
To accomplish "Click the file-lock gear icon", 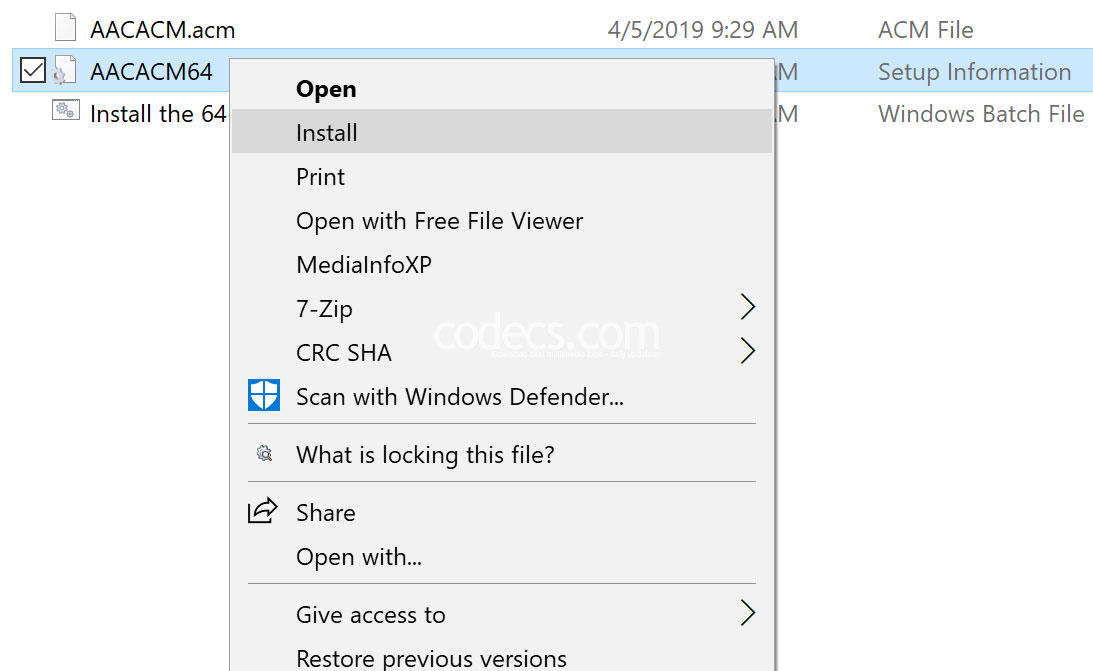I will (264, 454).
